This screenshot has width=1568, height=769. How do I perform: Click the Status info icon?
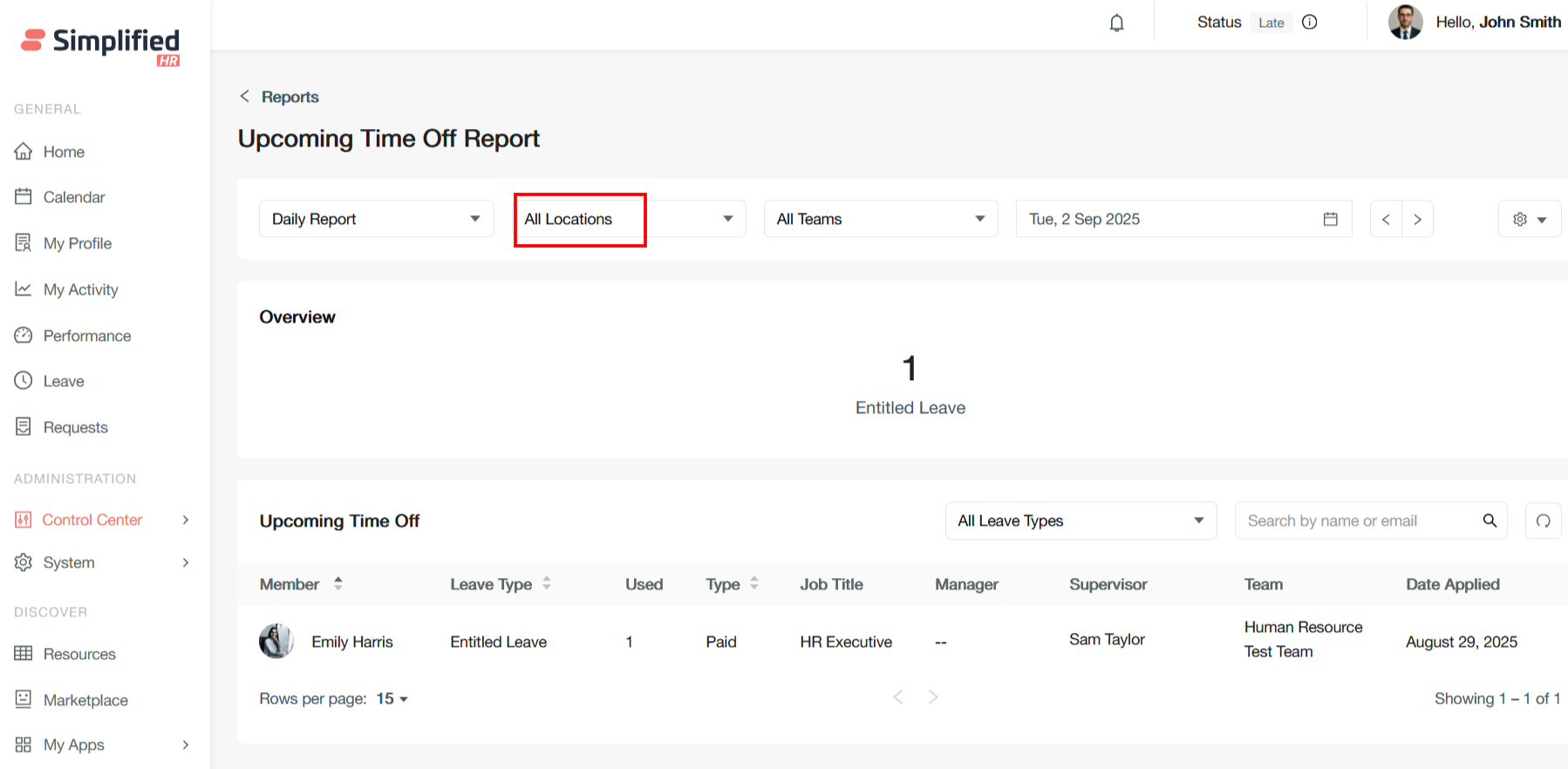click(1309, 23)
